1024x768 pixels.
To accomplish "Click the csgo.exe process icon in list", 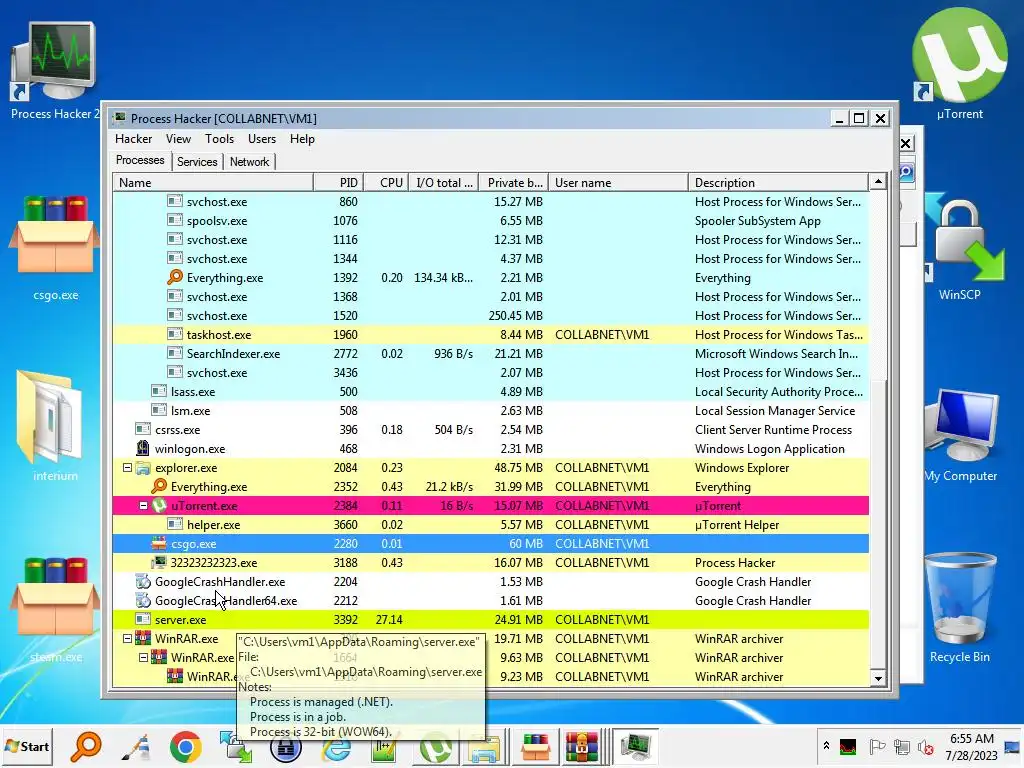I will pos(159,543).
